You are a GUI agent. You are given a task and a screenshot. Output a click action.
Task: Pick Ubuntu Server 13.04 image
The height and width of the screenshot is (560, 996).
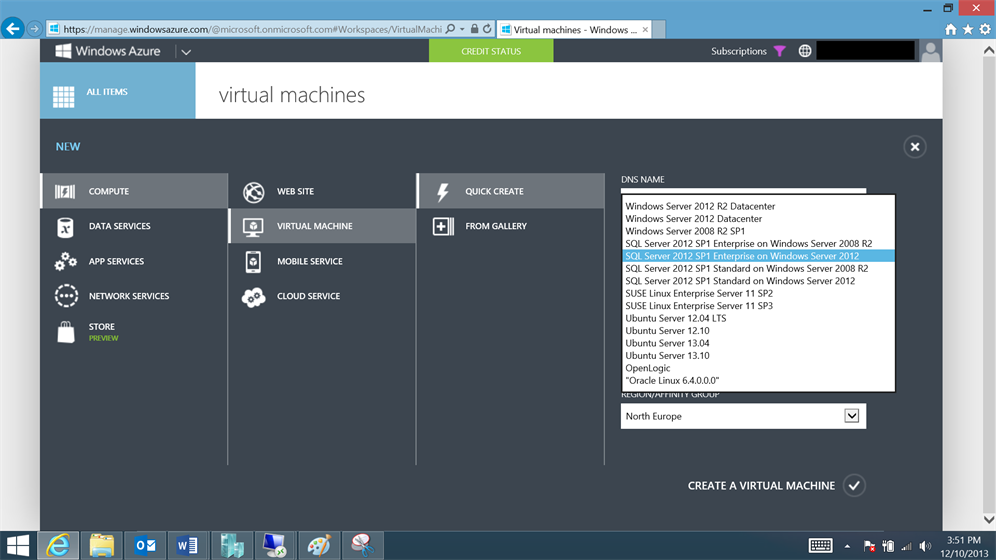[x=758, y=343]
